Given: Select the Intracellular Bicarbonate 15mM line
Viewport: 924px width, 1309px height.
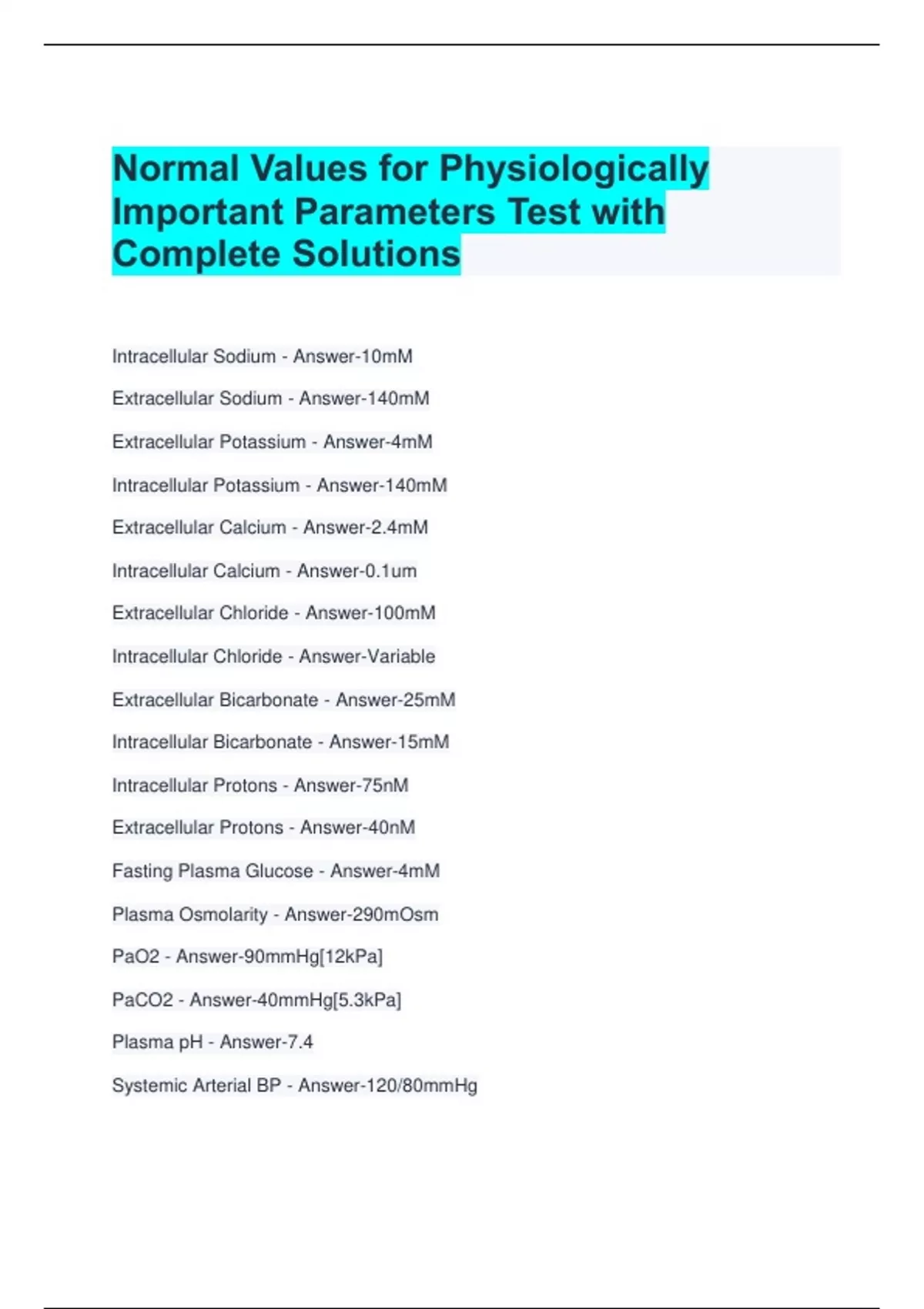Looking at the screenshot, I should (x=280, y=742).
